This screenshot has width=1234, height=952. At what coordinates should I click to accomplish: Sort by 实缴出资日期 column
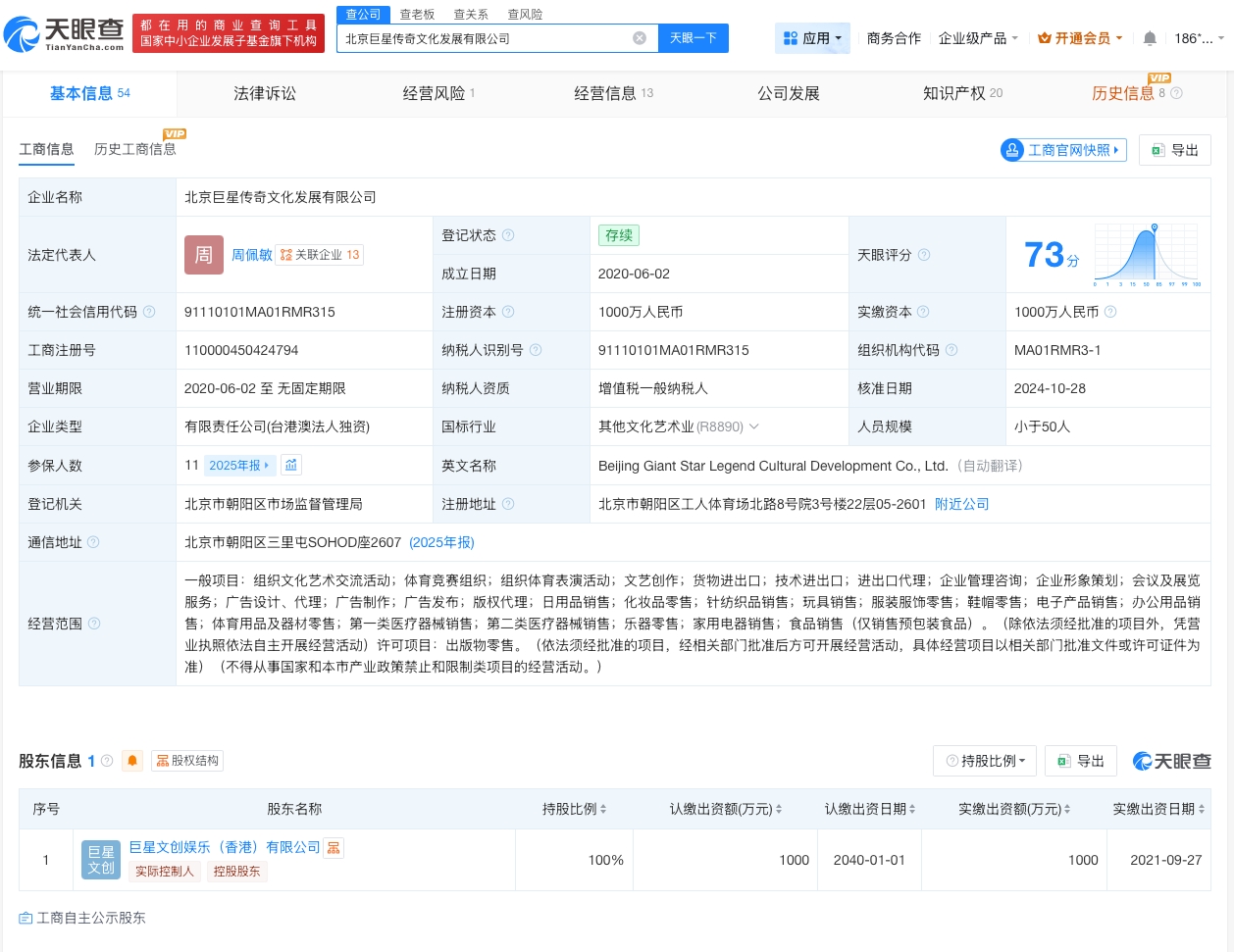click(1158, 809)
